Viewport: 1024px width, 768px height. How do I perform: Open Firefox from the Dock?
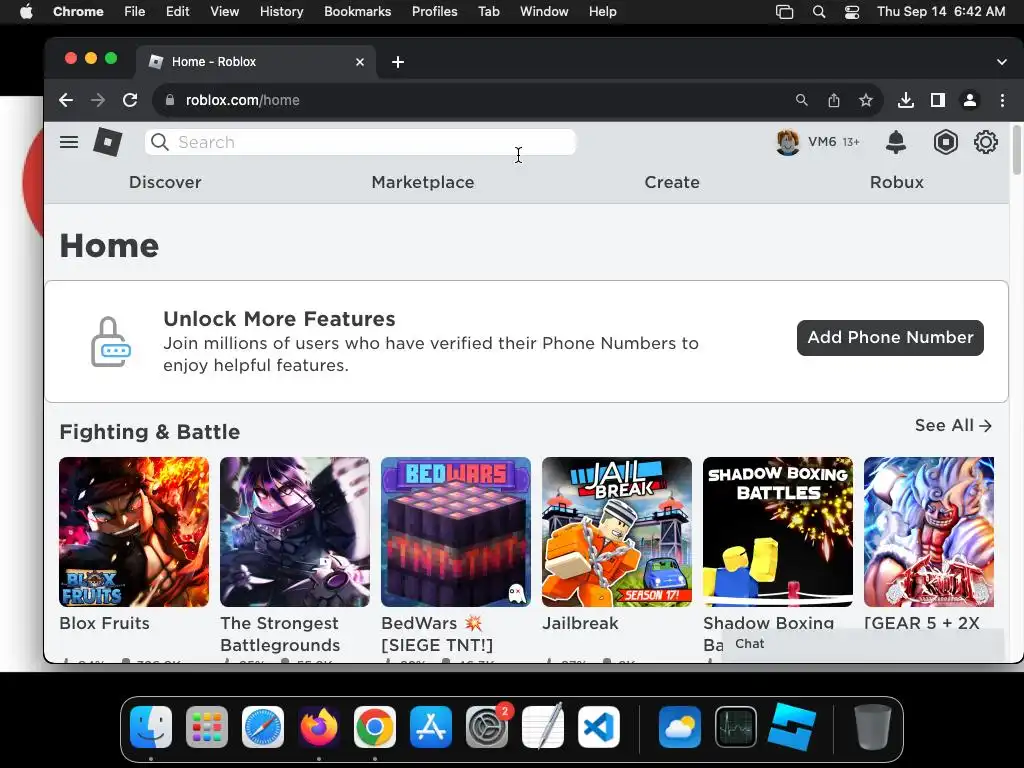click(x=319, y=727)
